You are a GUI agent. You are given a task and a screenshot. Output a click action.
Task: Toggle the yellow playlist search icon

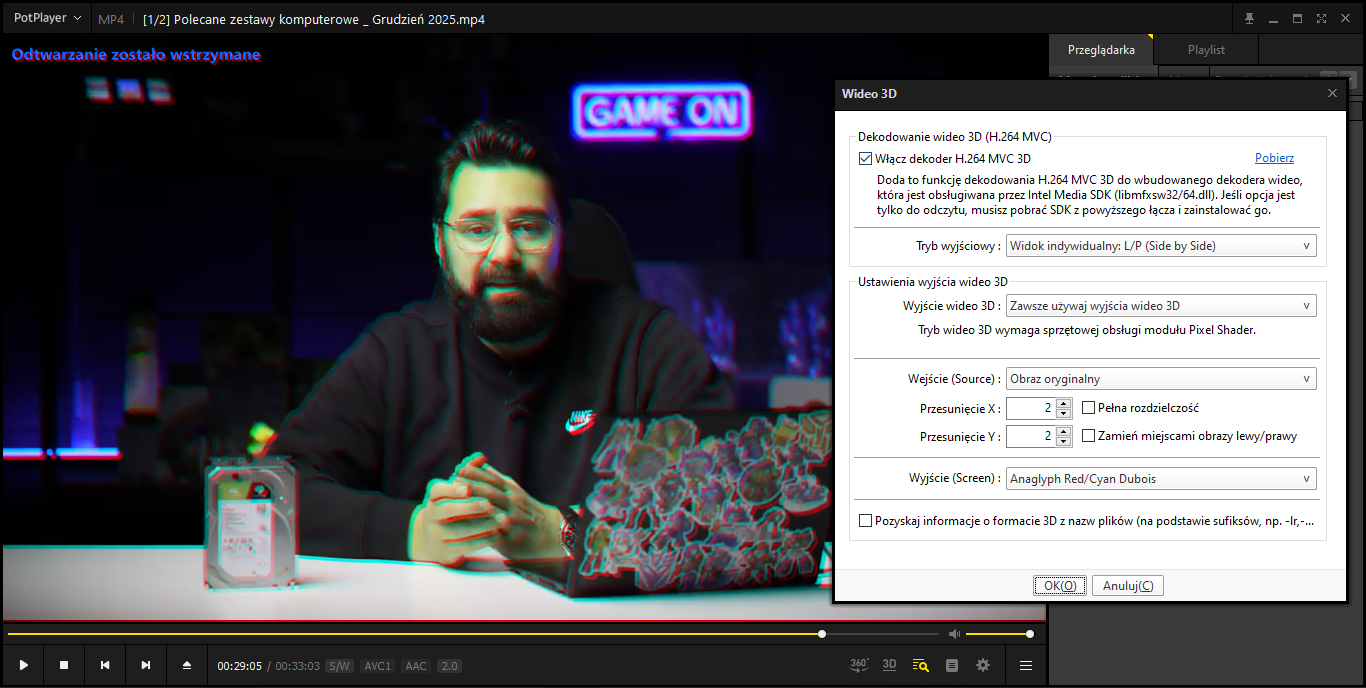[921, 665]
